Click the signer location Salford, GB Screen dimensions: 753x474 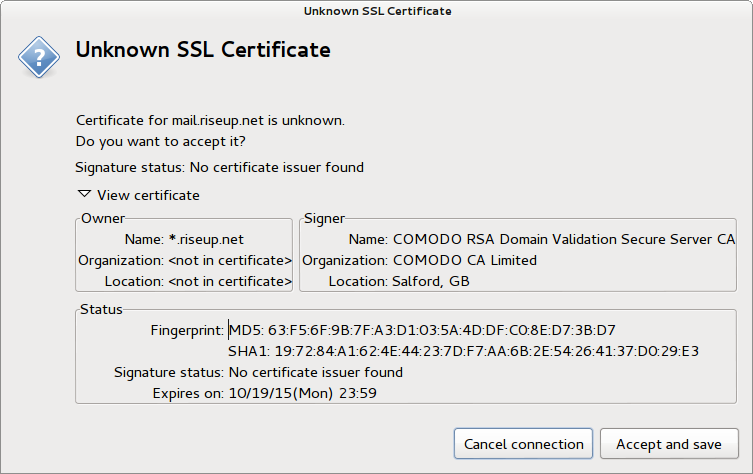(x=429, y=281)
